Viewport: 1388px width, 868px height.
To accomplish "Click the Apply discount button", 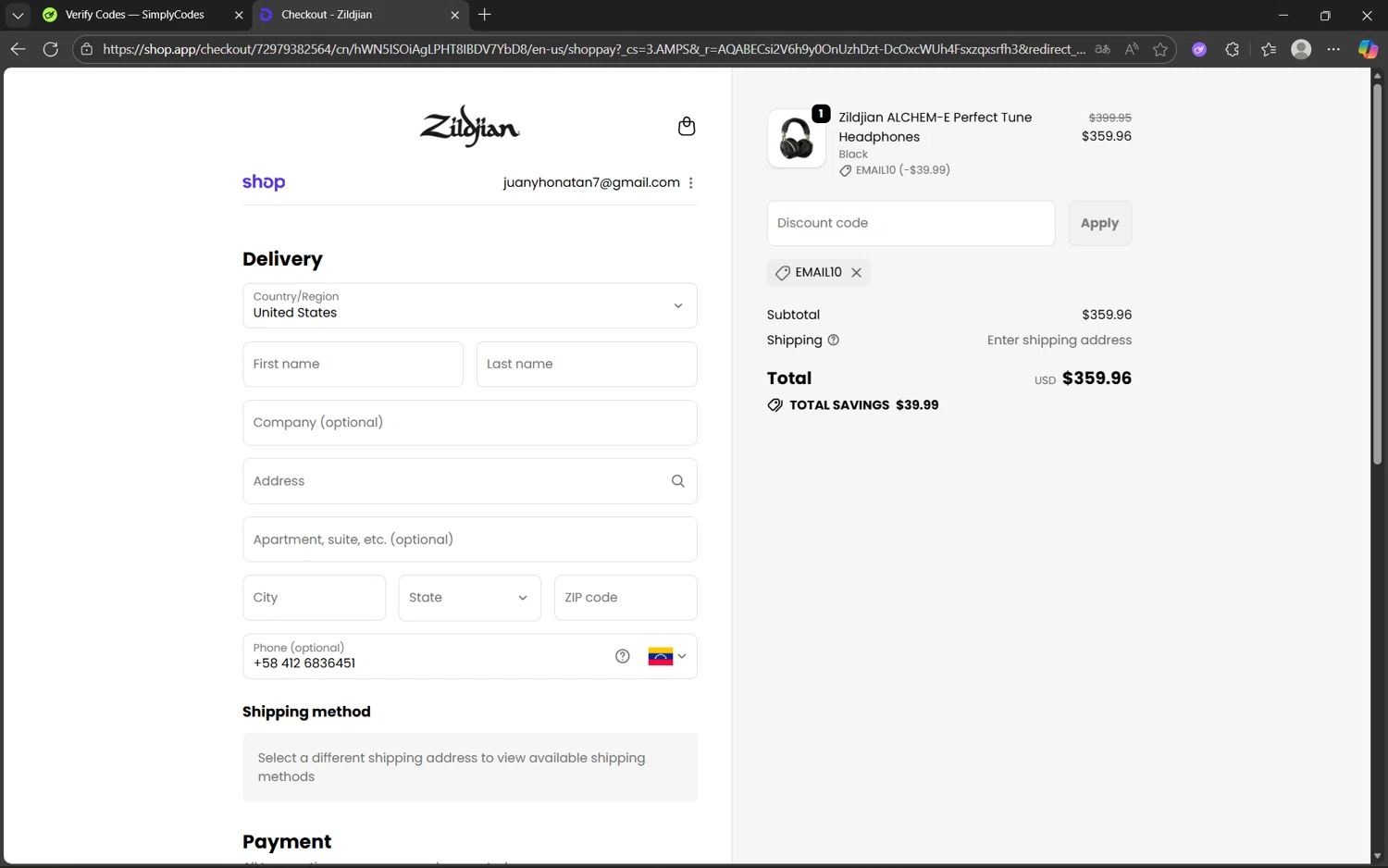I will [x=1099, y=223].
